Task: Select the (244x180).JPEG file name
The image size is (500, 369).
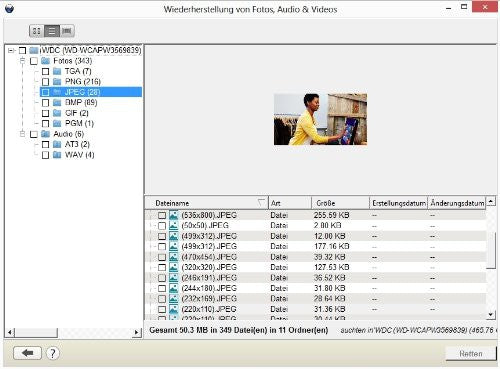Action: pyautogui.click(x=209, y=288)
